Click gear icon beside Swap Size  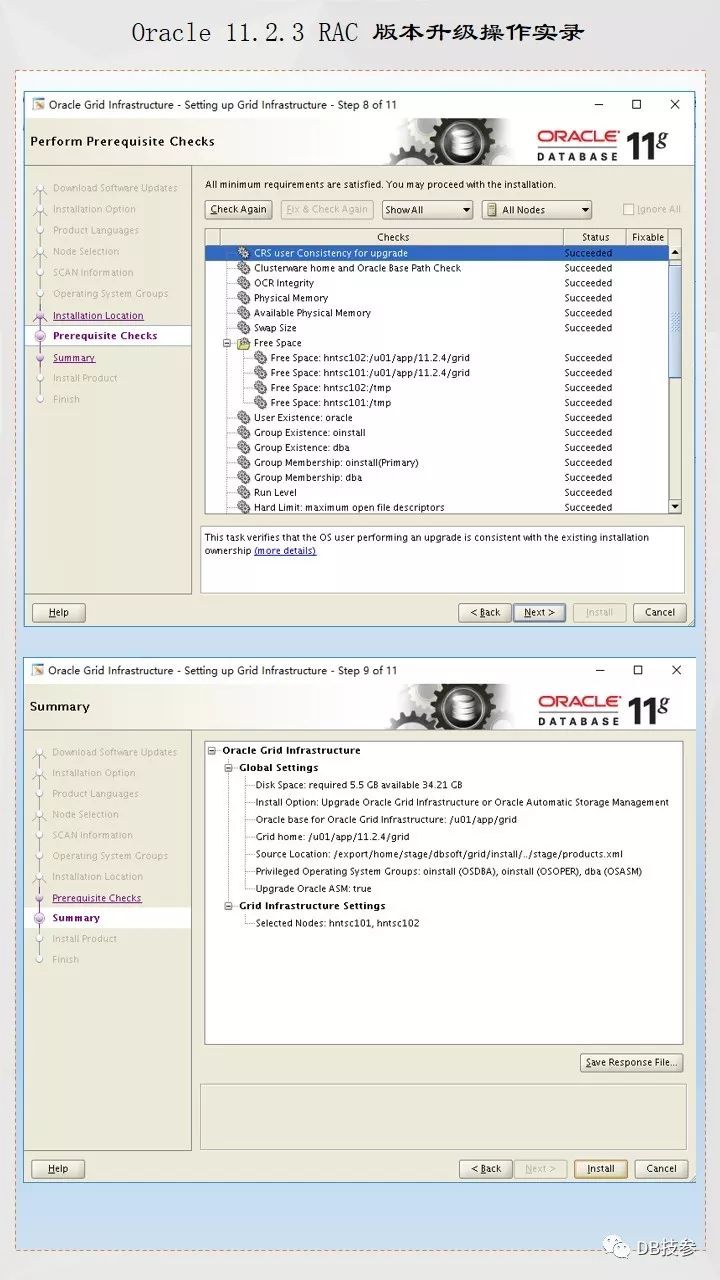coord(243,328)
